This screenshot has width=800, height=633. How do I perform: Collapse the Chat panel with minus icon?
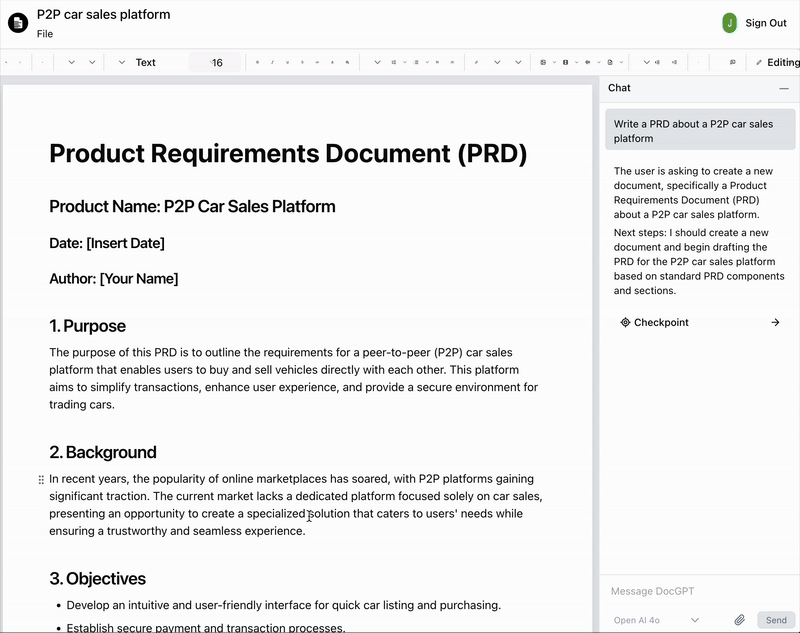coord(784,88)
